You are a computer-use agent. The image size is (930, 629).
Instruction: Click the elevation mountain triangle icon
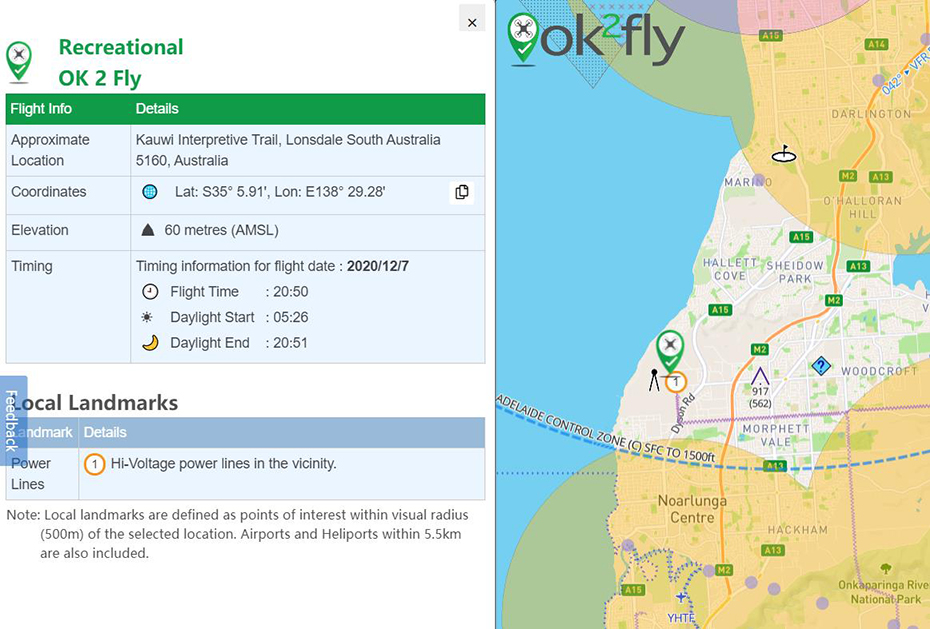point(148,230)
